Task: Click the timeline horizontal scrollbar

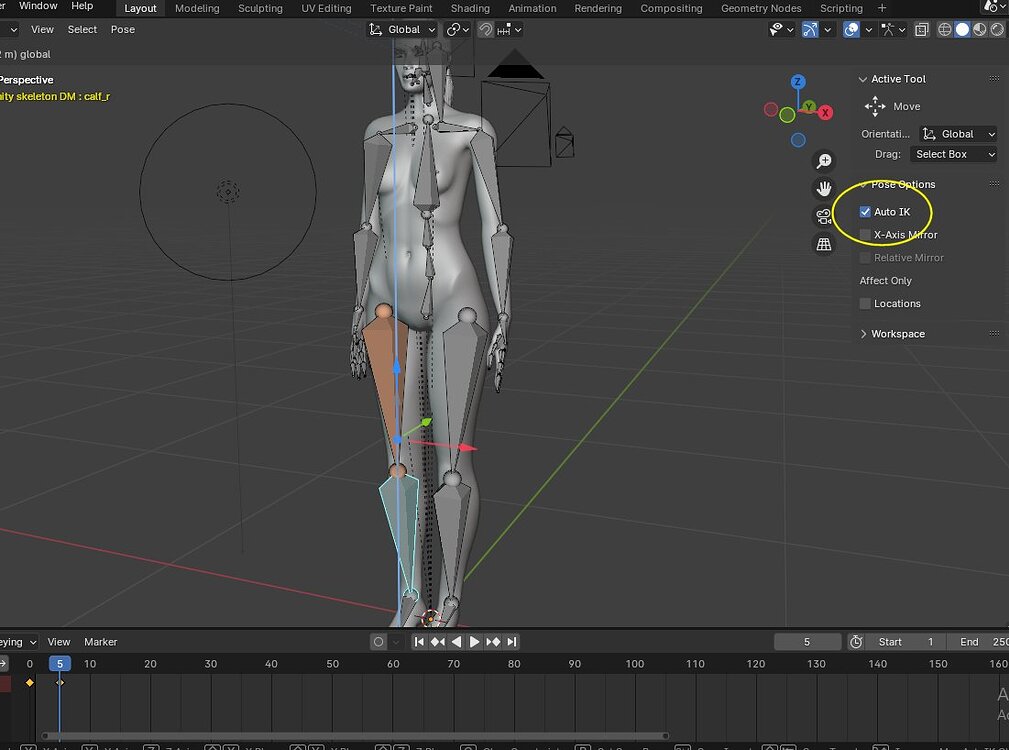Action: 355,736
